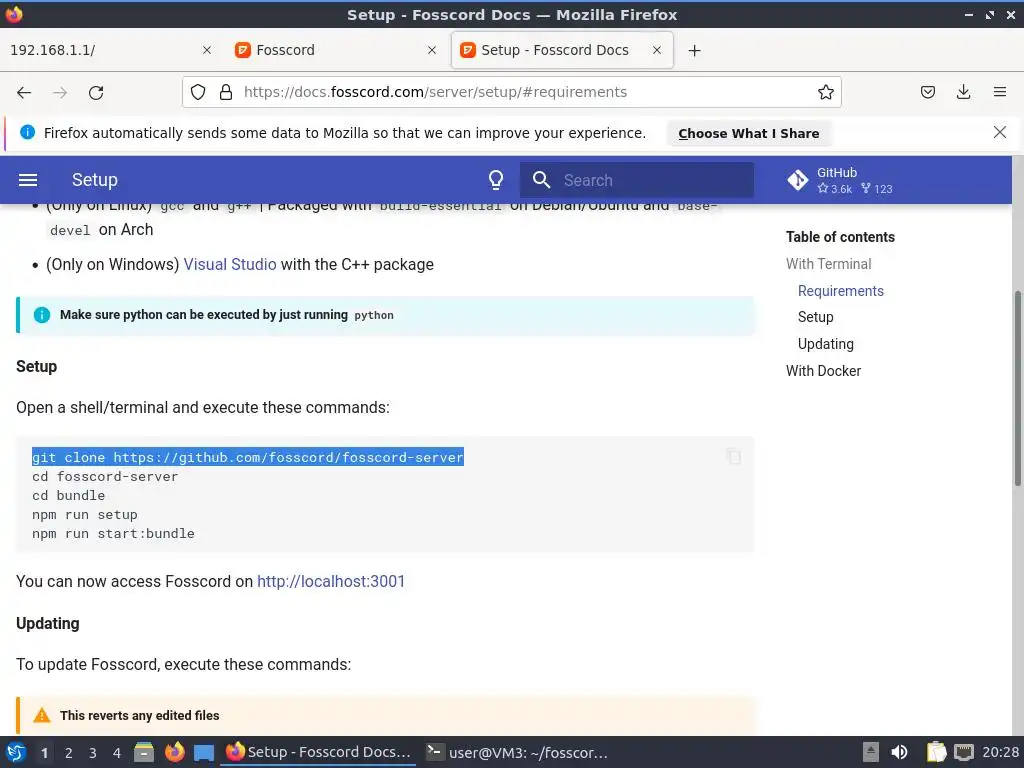Click the highlighted git clone command line
Viewport: 1024px width, 768px height.
pyautogui.click(x=248, y=457)
